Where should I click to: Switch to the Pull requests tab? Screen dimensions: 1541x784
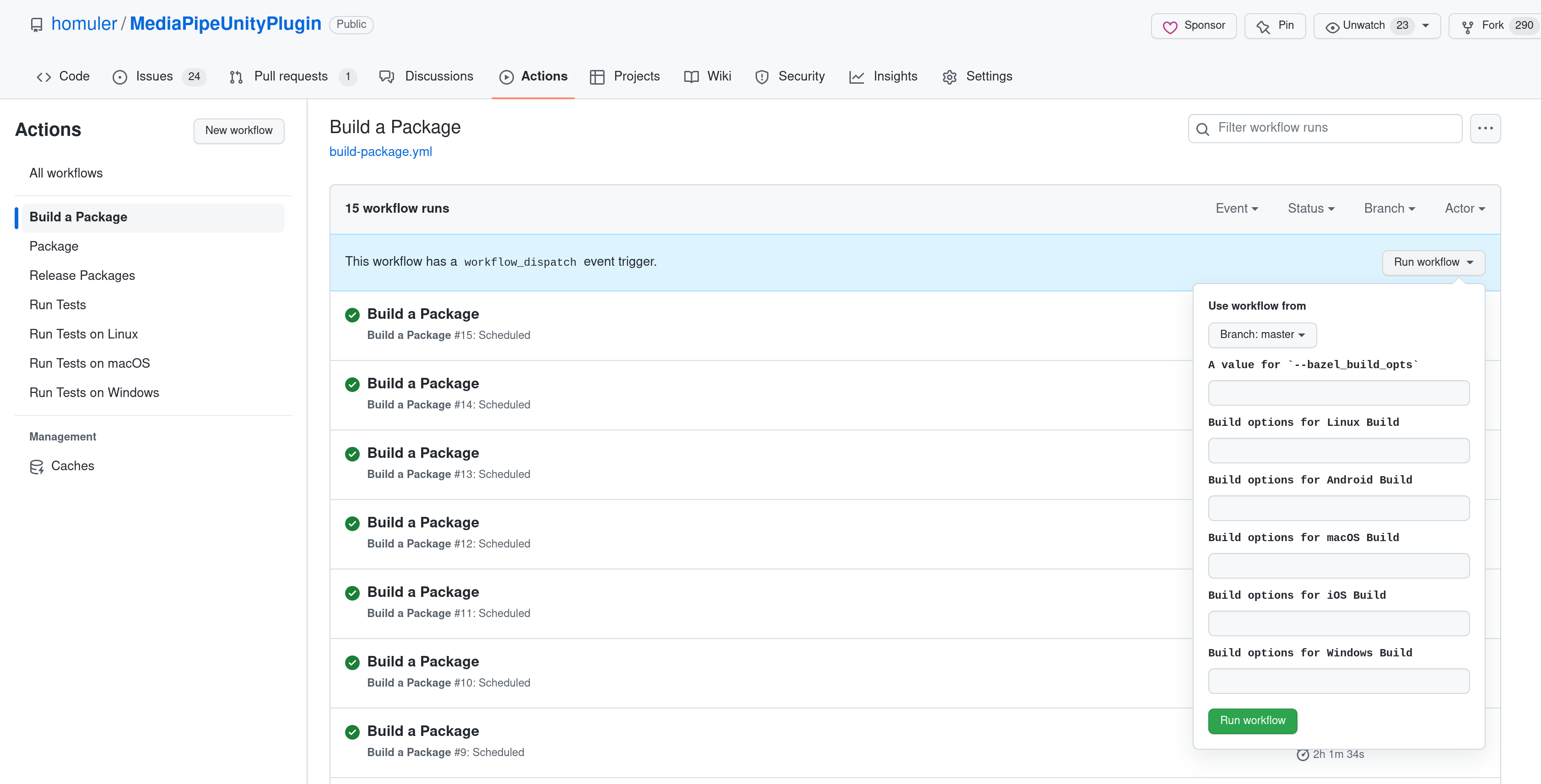coord(292,76)
